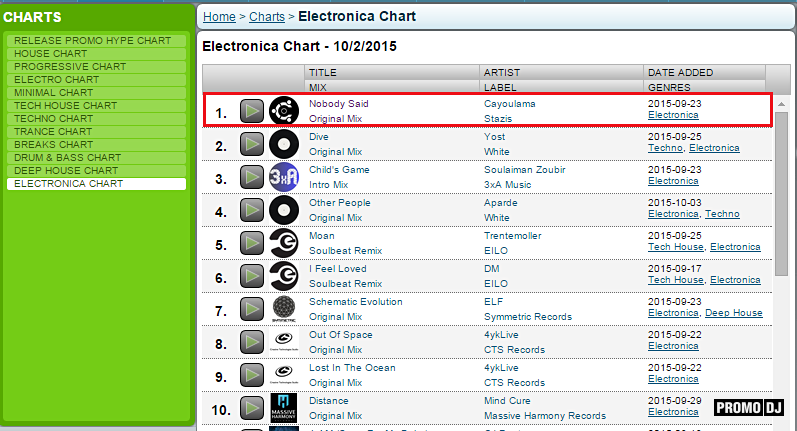Play the track Dive by Yost
The width and height of the screenshot is (797, 431).
point(252,144)
